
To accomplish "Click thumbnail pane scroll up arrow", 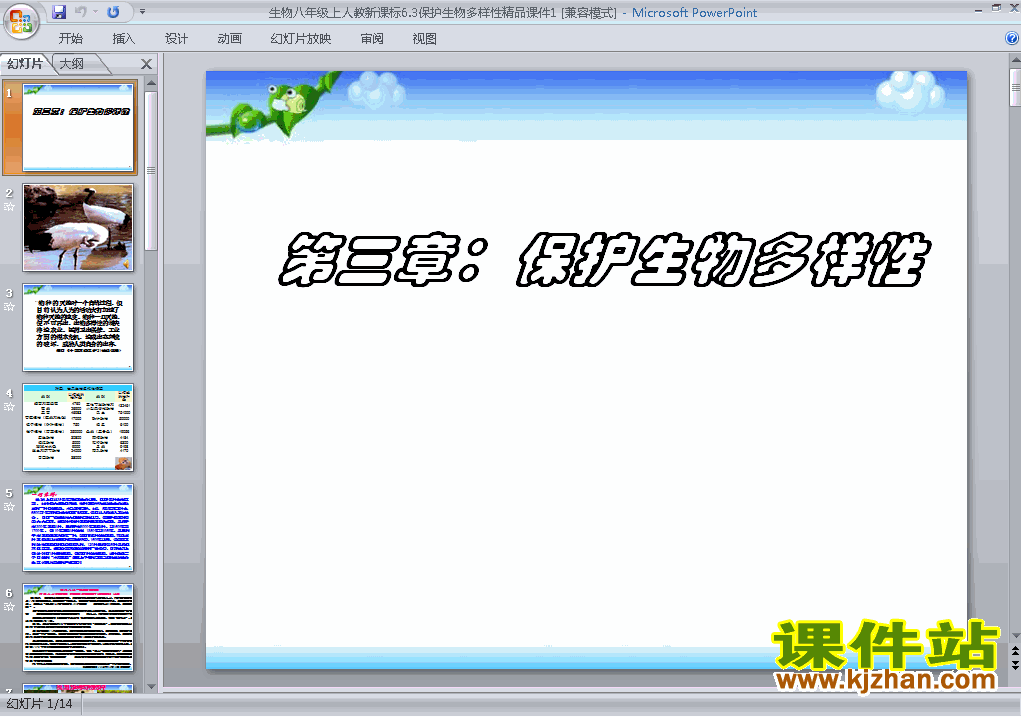I will point(151,83).
